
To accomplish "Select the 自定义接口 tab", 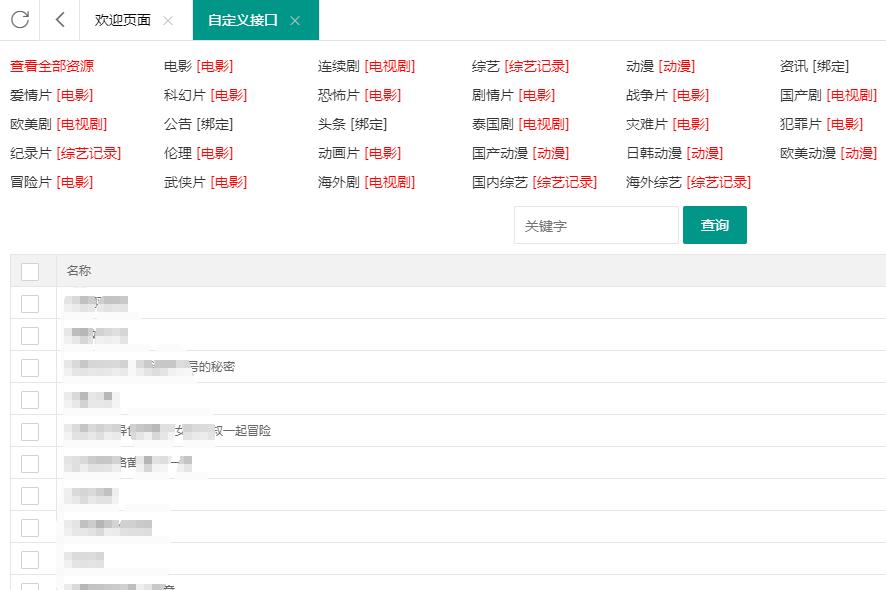I will coord(242,20).
